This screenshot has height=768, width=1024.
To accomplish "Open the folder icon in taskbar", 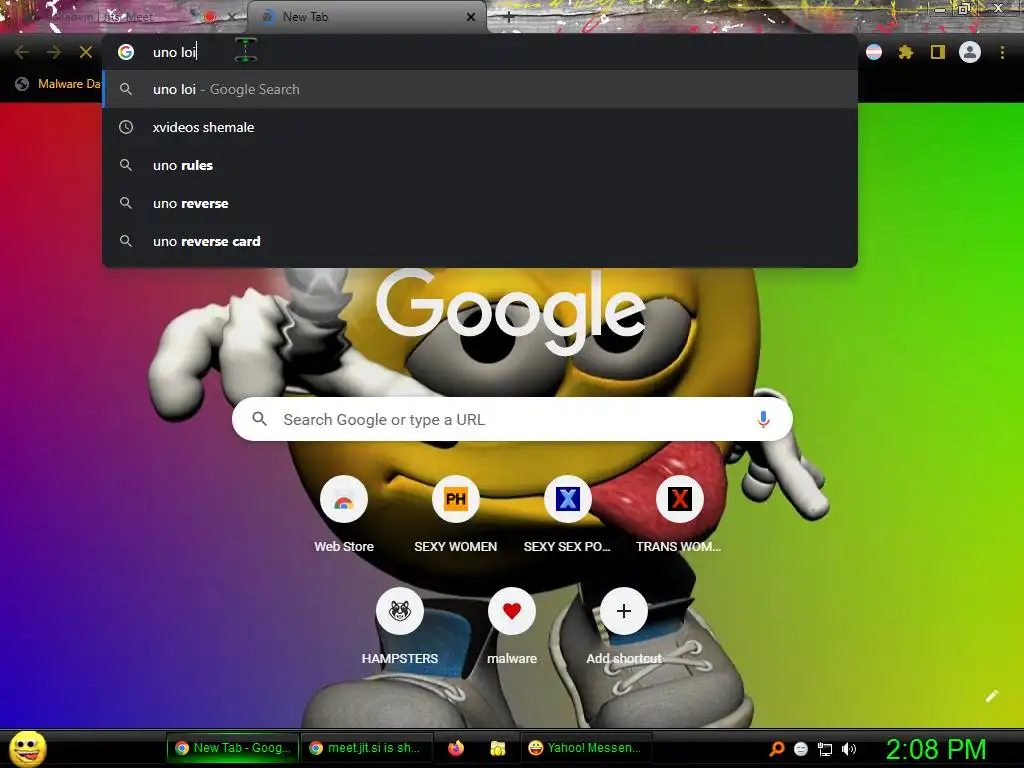I will [x=498, y=748].
